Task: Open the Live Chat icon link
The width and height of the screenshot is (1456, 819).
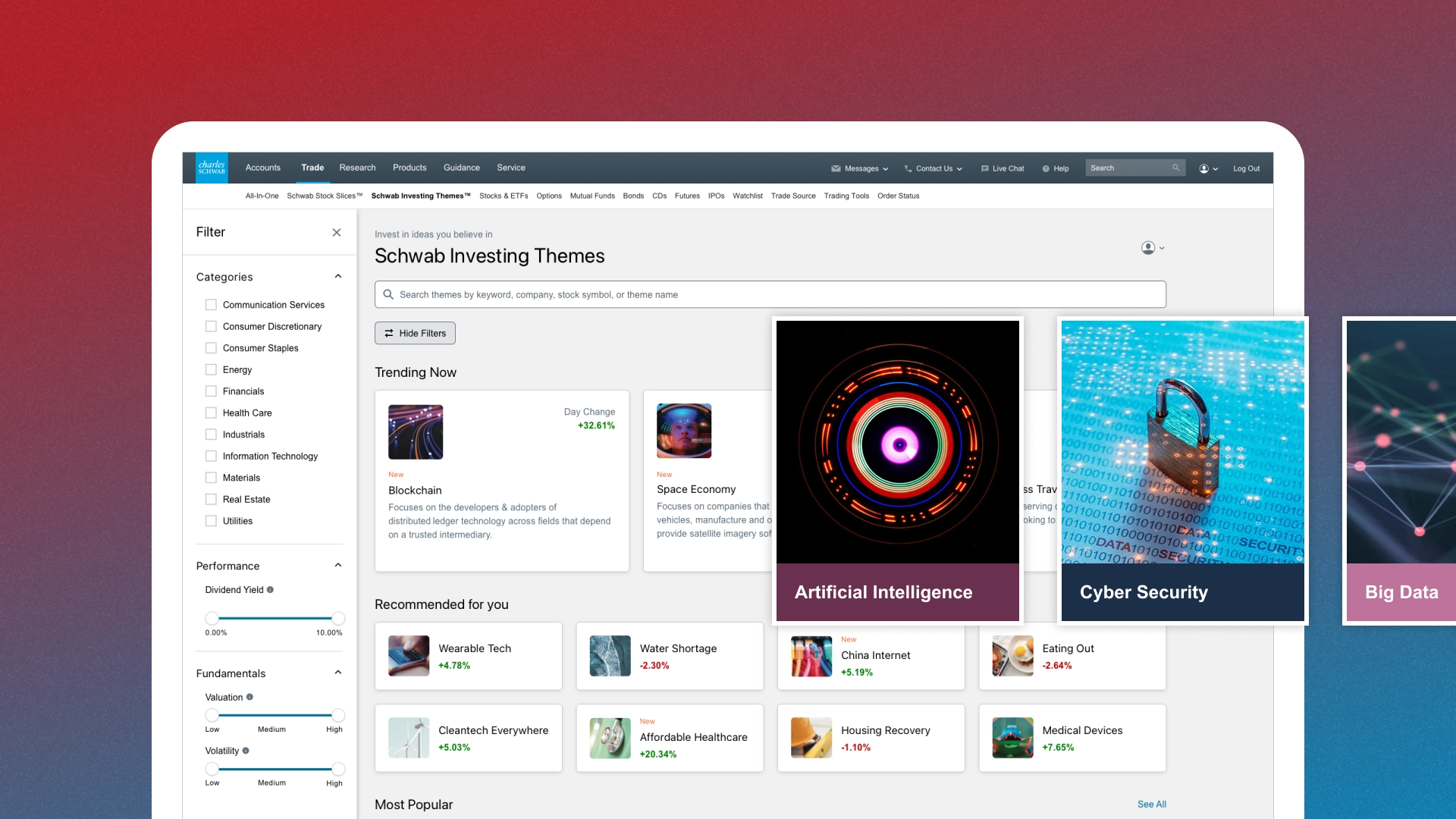Action: pyautogui.click(x=1002, y=168)
